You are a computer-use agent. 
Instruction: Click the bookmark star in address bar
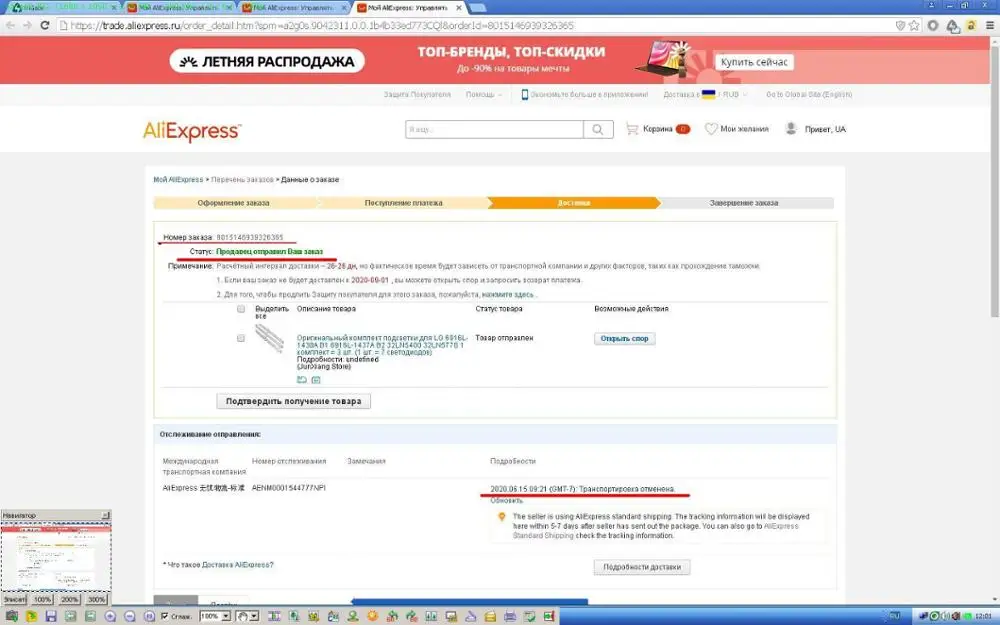[x=914, y=26]
